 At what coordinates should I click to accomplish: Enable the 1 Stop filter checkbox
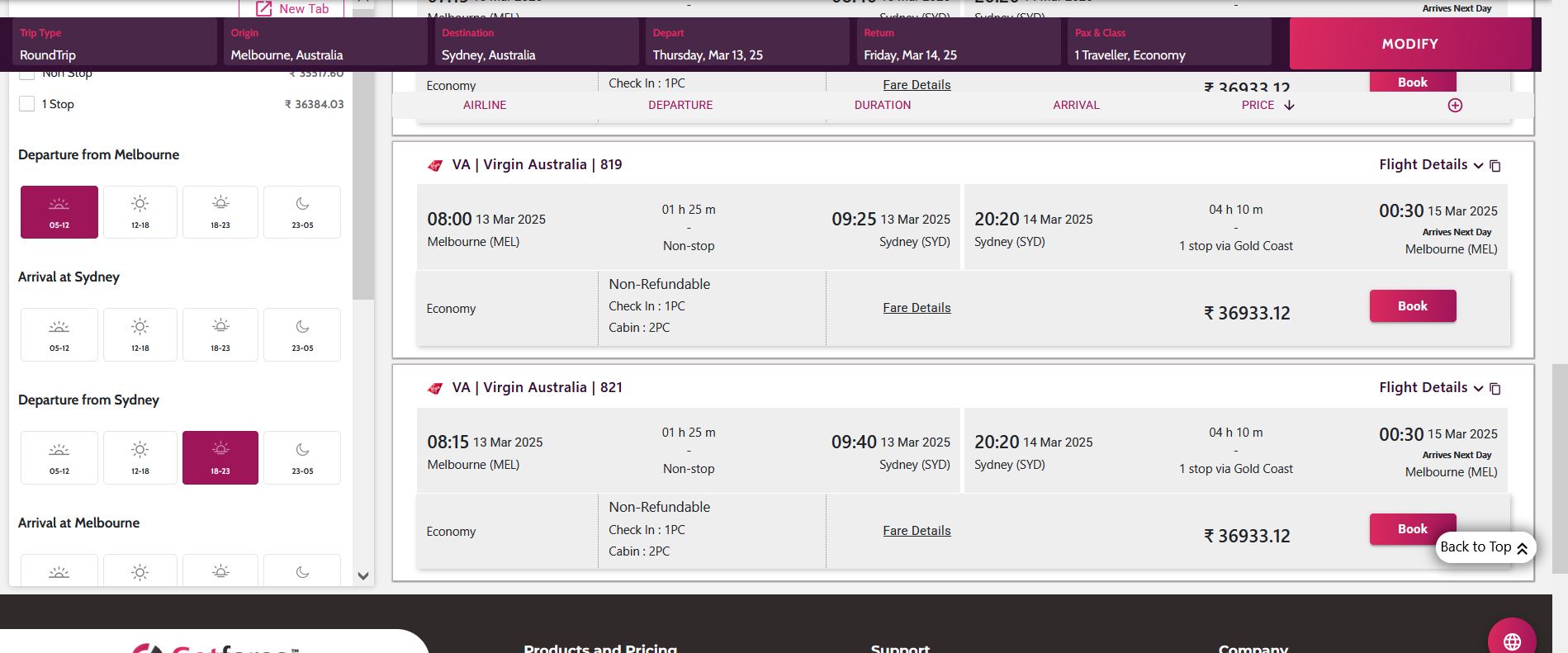pyautogui.click(x=27, y=104)
